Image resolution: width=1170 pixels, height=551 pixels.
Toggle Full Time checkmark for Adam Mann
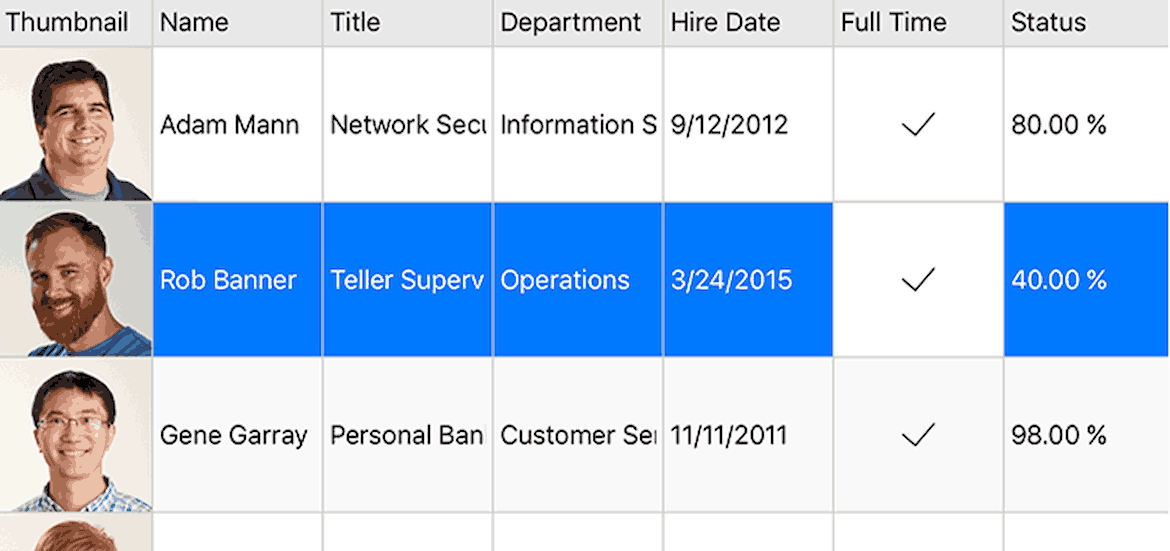[x=918, y=125]
